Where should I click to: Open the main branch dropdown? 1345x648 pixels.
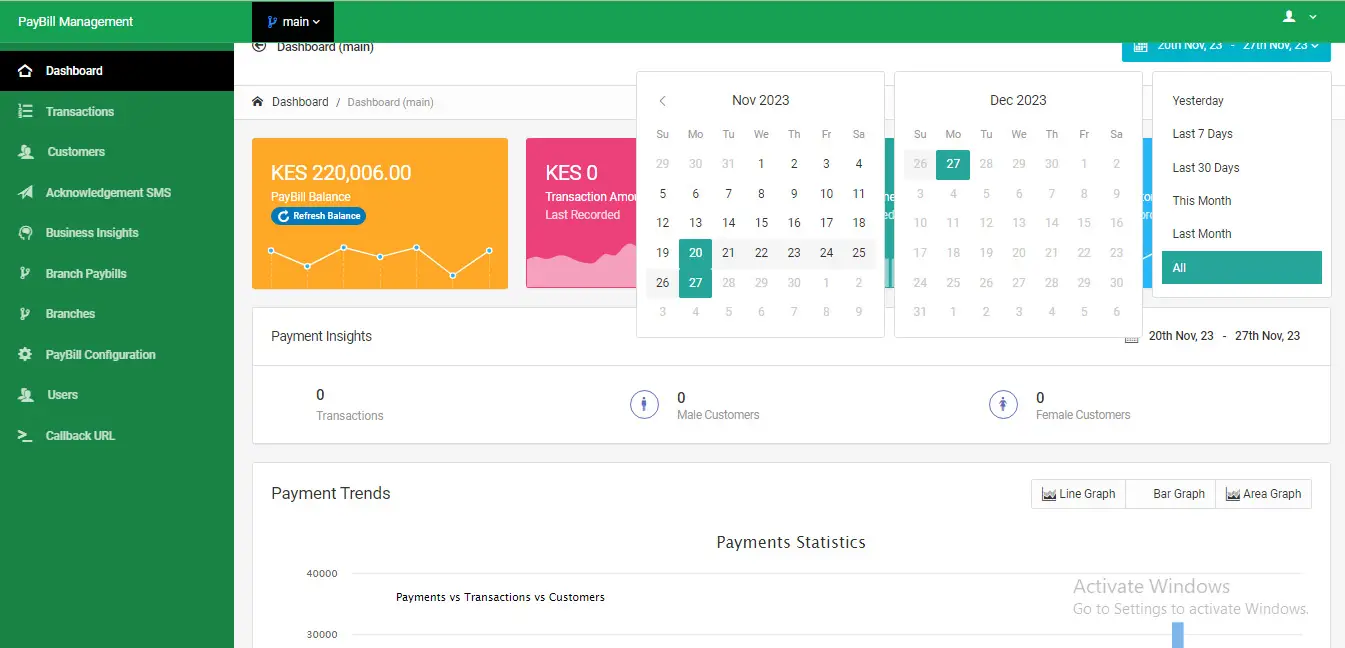(293, 21)
